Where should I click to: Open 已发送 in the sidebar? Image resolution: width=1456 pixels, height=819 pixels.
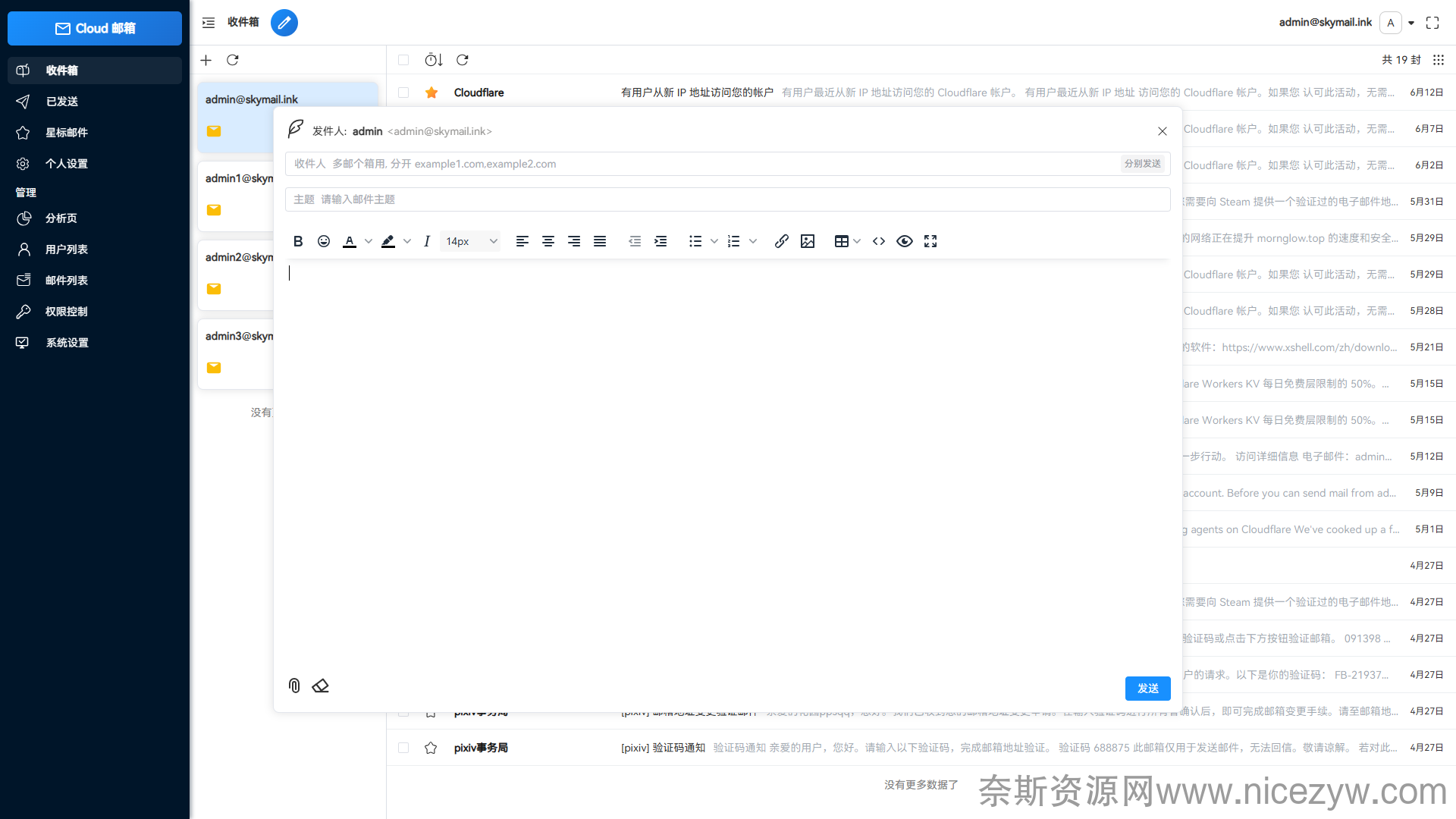click(62, 102)
